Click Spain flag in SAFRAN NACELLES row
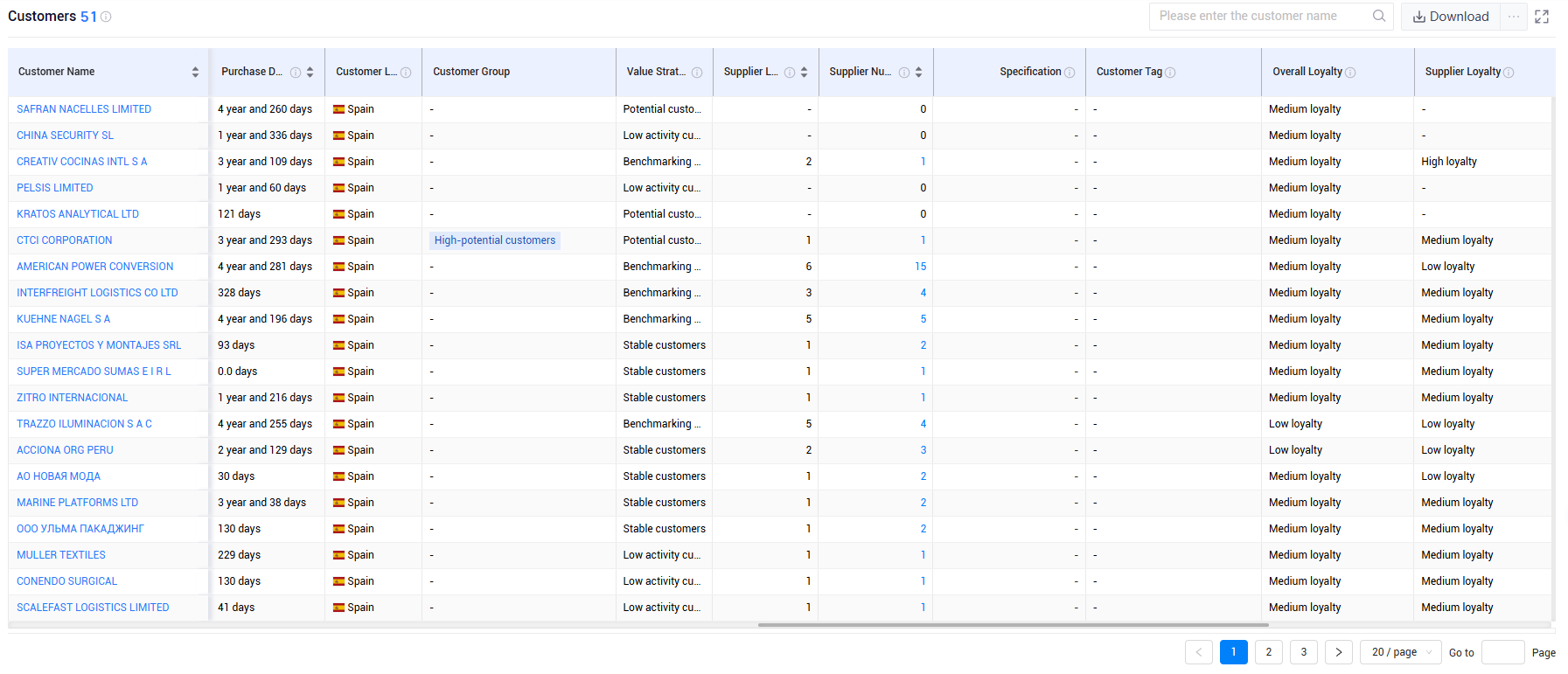Viewport: 1568px width, 674px height. click(338, 109)
